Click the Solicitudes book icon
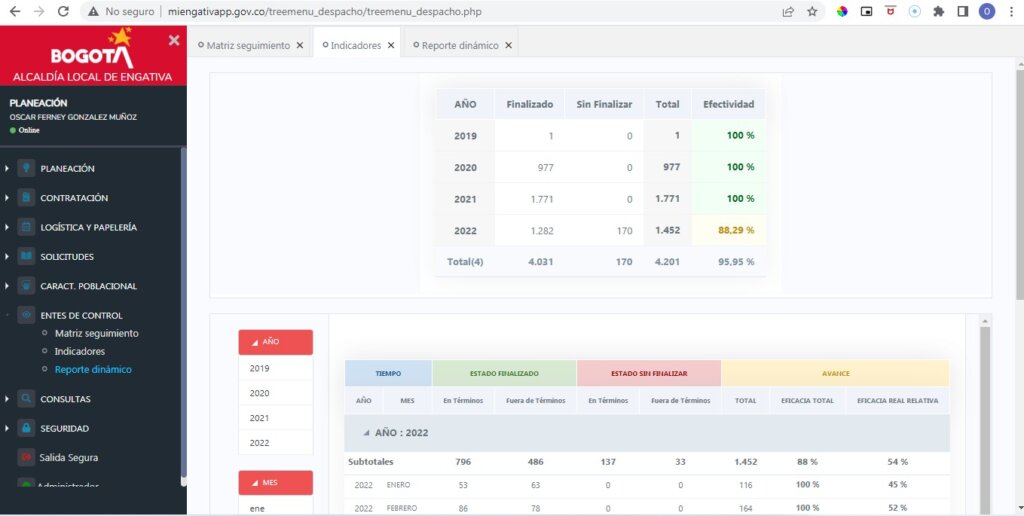Image resolution: width=1024 pixels, height=516 pixels. (26, 257)
